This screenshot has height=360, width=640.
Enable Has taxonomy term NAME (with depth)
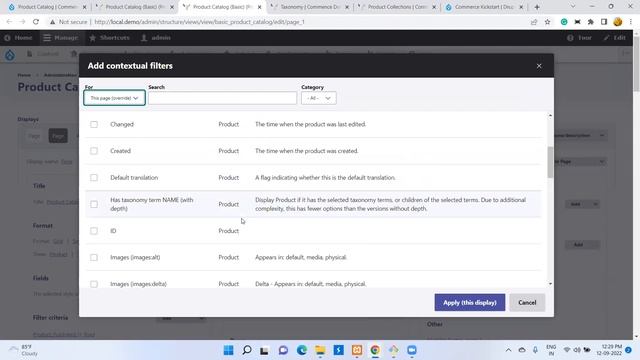94,204
